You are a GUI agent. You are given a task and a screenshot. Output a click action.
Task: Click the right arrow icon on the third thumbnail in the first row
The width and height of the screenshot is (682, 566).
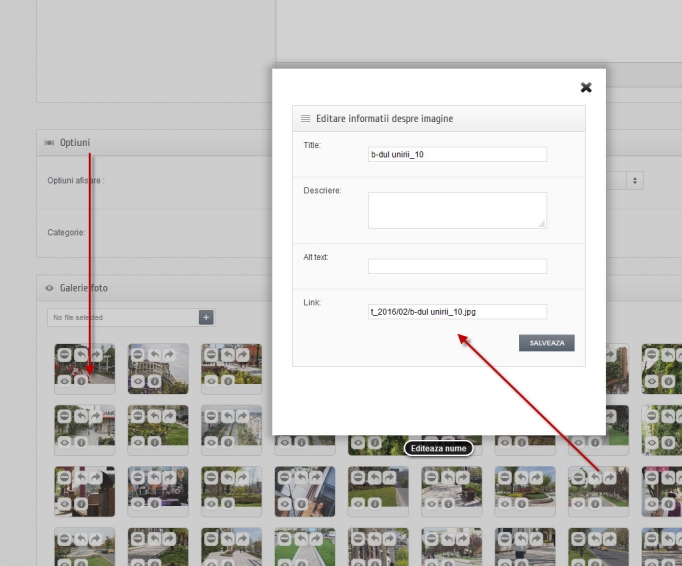click(x=241, y=355)
